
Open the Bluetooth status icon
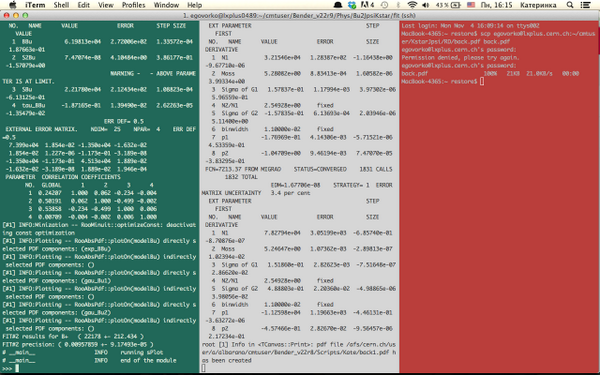(398, 5)
